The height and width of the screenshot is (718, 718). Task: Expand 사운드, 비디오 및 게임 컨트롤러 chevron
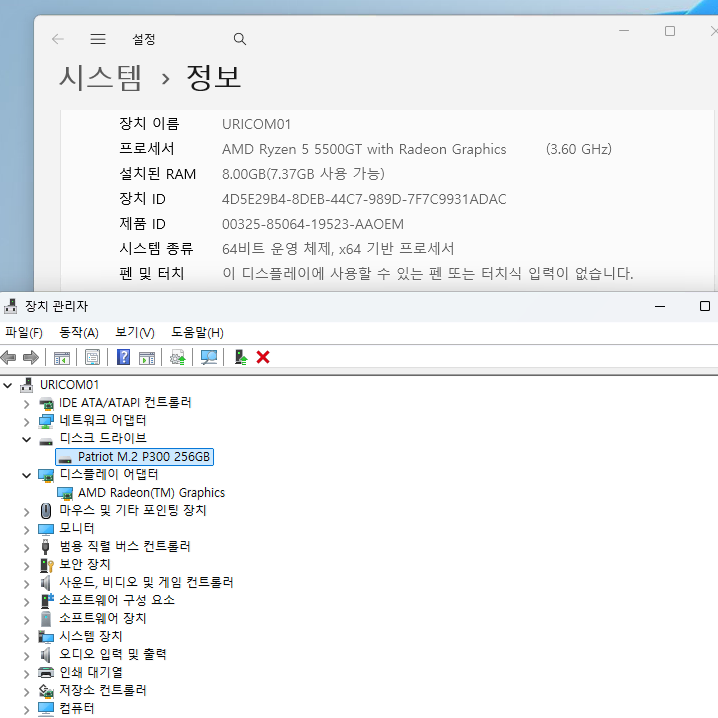coord(27,584)
